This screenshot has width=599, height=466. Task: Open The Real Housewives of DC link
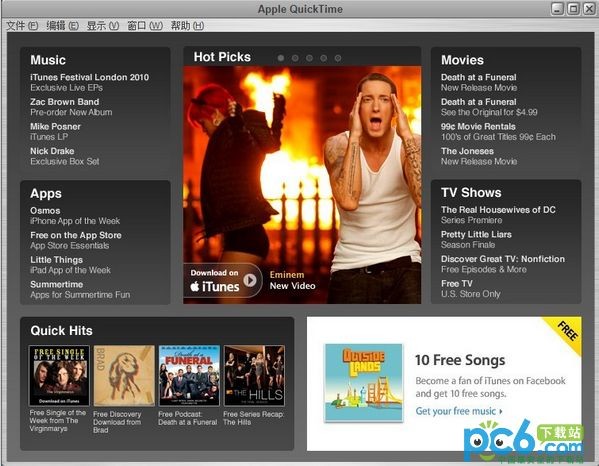point(498,215)
